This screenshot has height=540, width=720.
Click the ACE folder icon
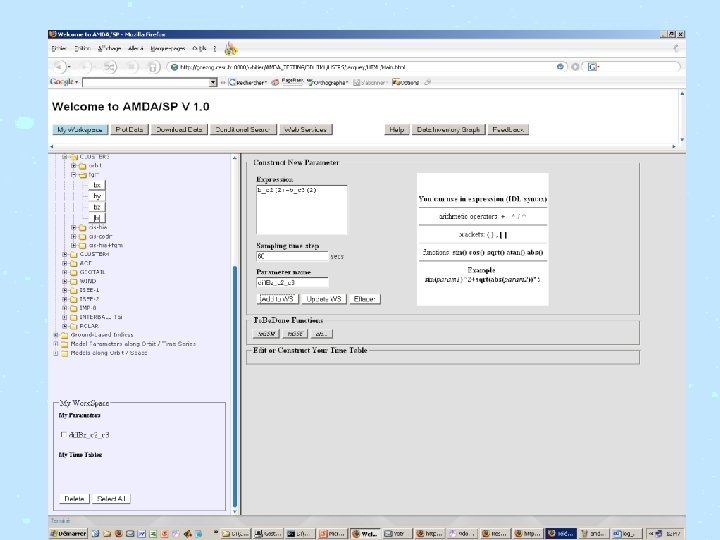coord(73,264)
